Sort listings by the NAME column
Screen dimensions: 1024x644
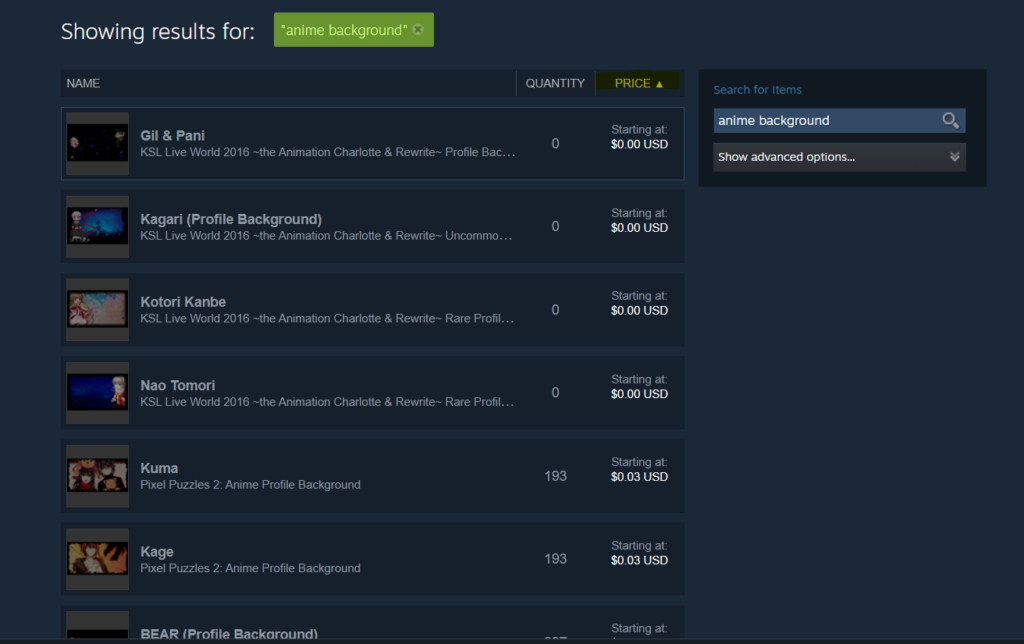(83, 83)
